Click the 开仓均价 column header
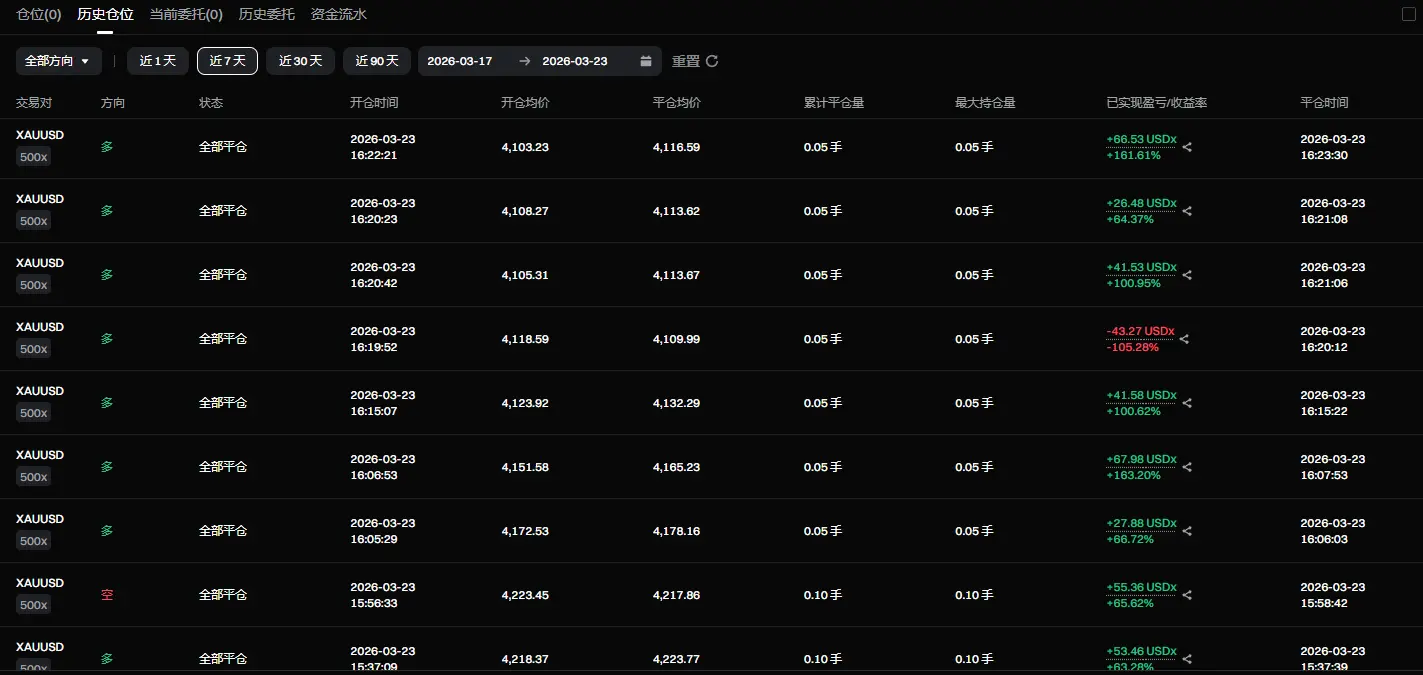 pyautogui.click(x=525, y=103)
